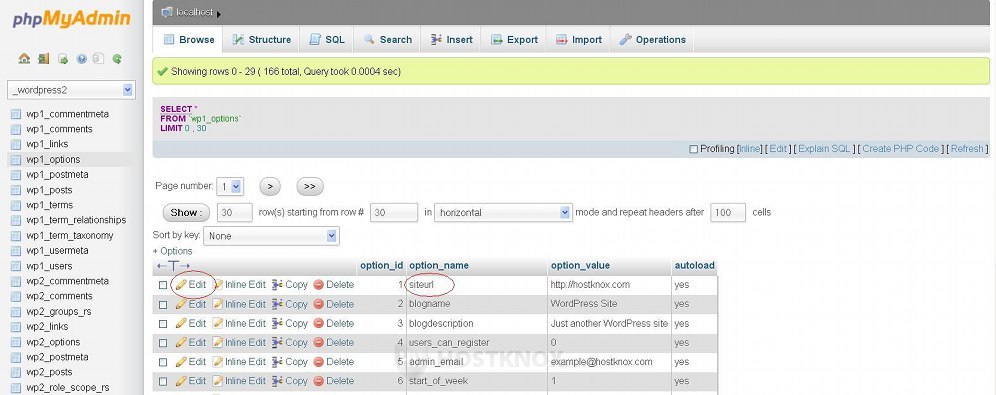This screenshot has height=395, width=996.
Task: Click the table icon next to wp1_links
Action: coord(16,145)
